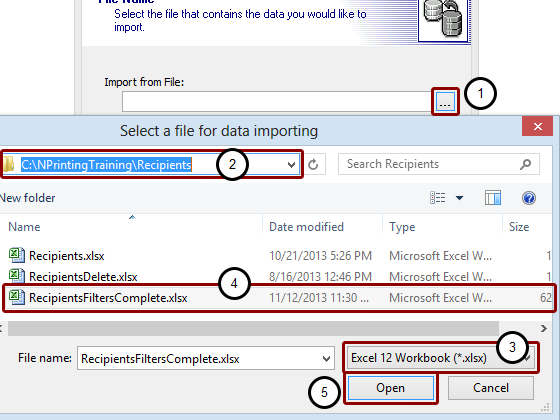Click the date 10/21/2013 5:26 PM
This screenshot has width=560, height=420.
point(320,256)
